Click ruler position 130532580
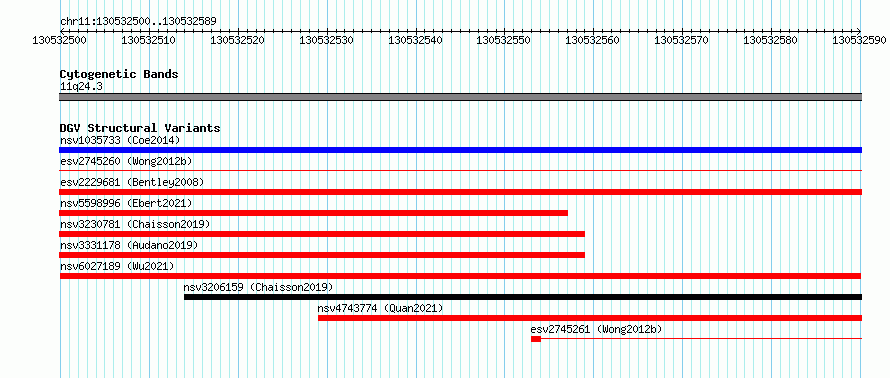 tap(770, 41)
